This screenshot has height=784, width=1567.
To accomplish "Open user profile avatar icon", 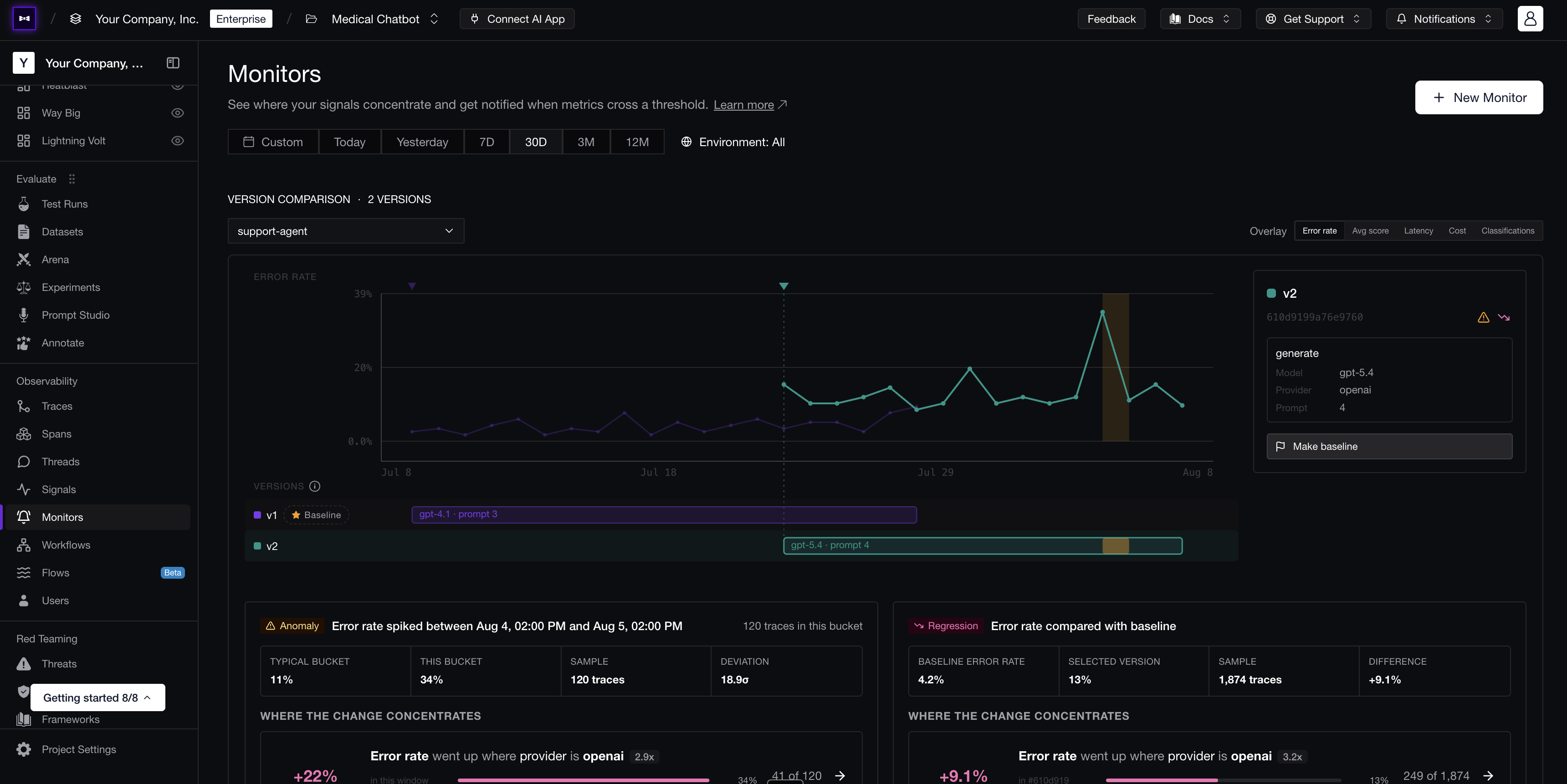I will pos(1530,18).
